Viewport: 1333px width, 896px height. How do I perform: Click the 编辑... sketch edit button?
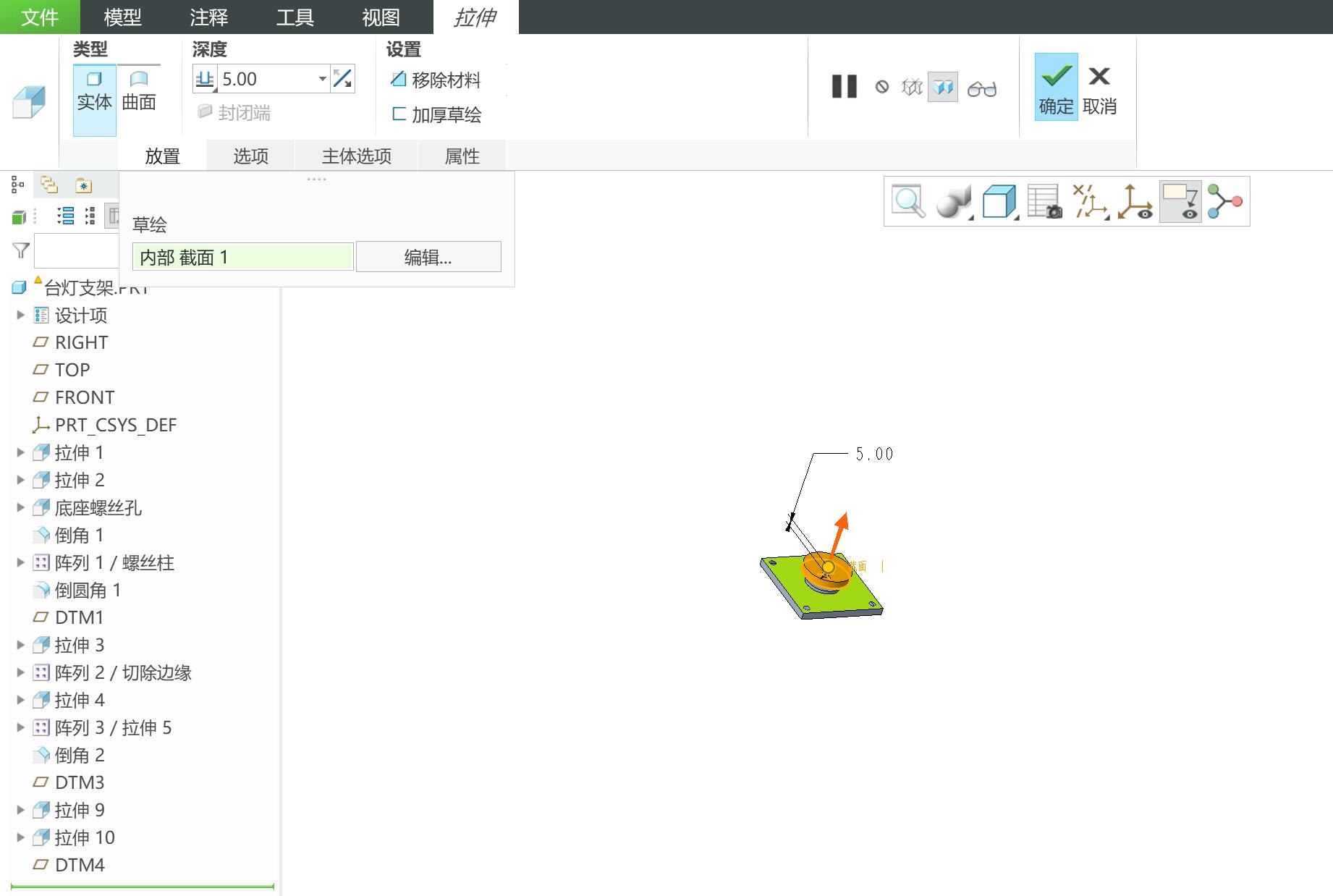coord(428,257)
